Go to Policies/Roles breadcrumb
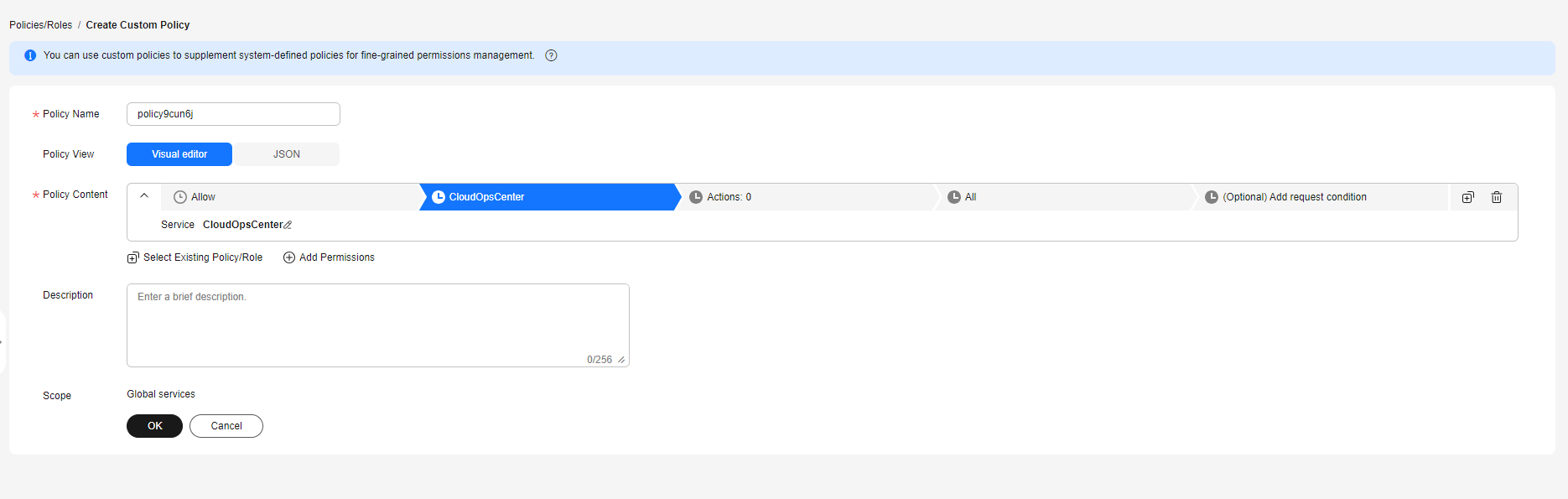Image resolution: width=1568 pixels, height=499 pixels. (x=41, y=25)
